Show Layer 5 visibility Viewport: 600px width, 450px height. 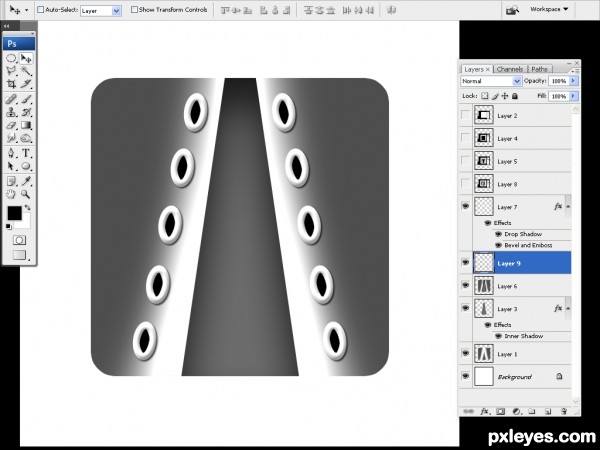[x=465, y=161]
